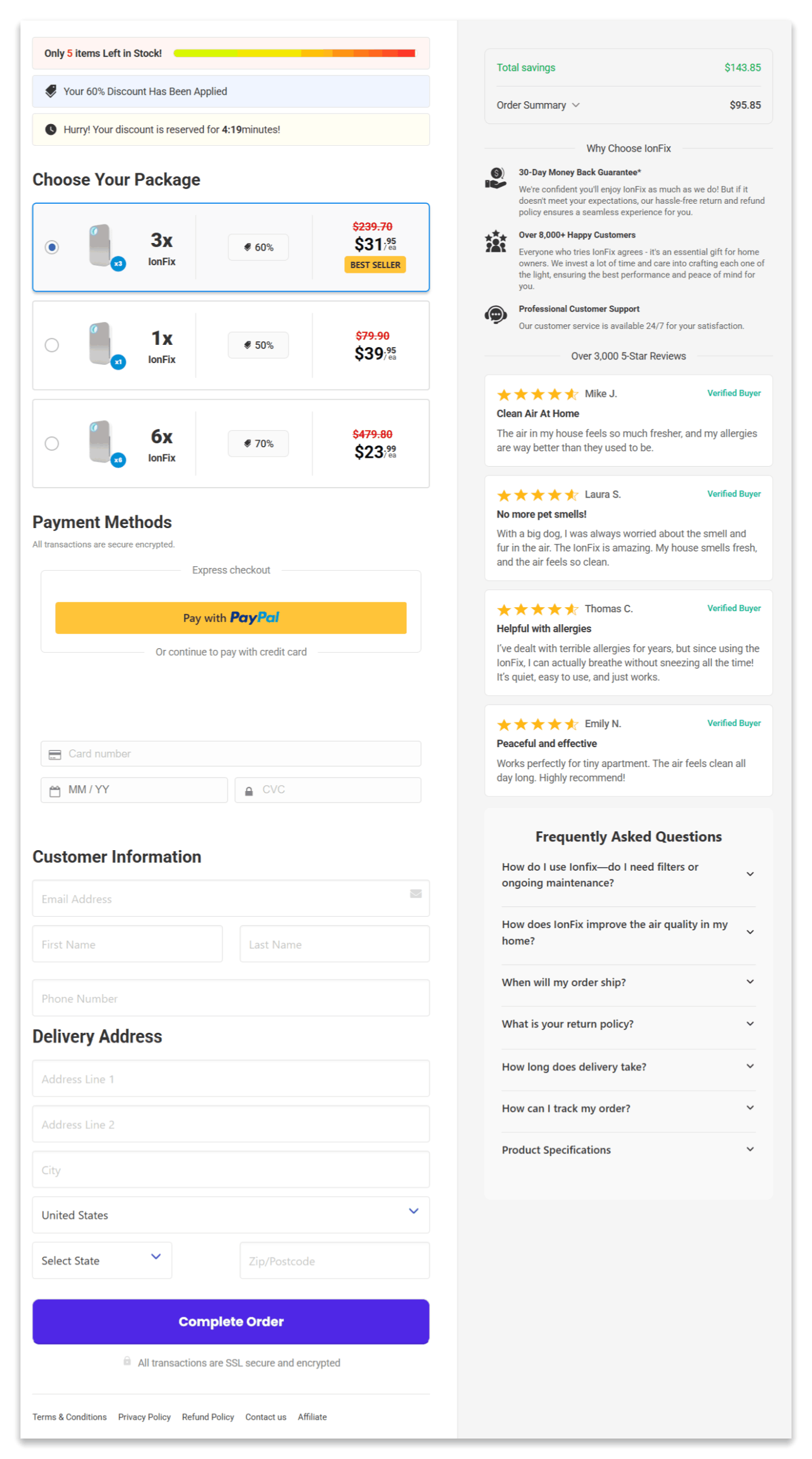
Task: Open the Select State dropdown
Action: [x=101, y=1260]
